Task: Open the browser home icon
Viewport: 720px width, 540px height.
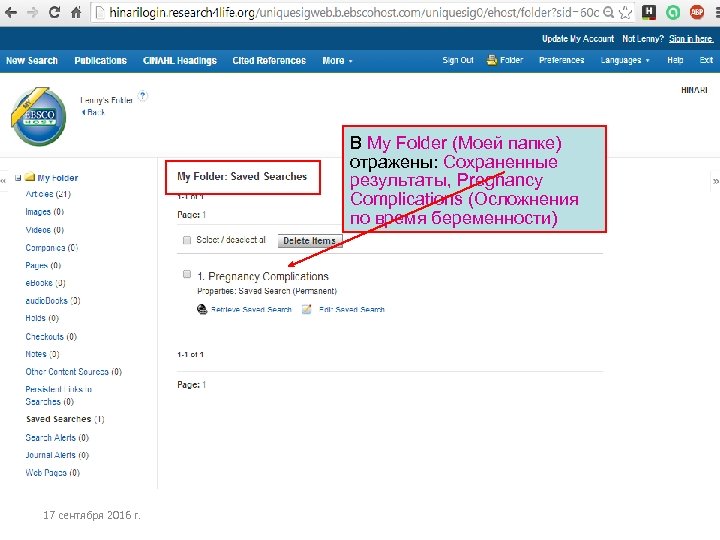Action: point(76,12)
